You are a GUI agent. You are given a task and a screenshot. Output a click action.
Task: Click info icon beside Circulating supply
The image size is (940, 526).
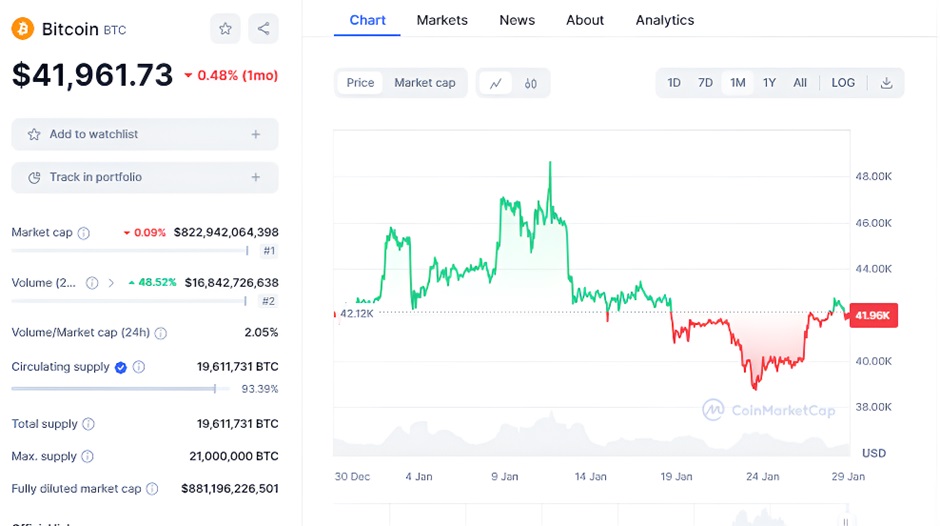click(139, 367)
